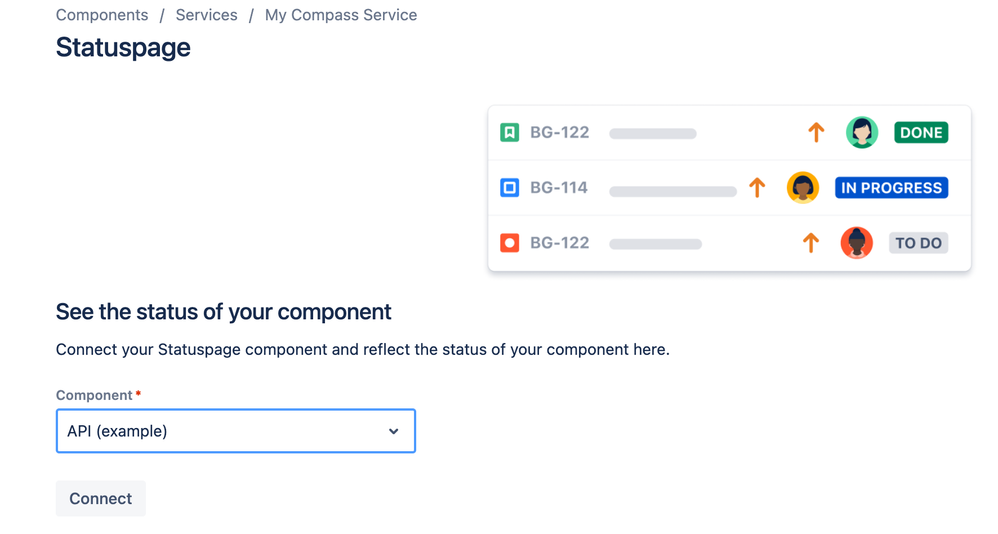Click the BG-114 issue key
The image size is (998, 534).
(x=558, y=187)
